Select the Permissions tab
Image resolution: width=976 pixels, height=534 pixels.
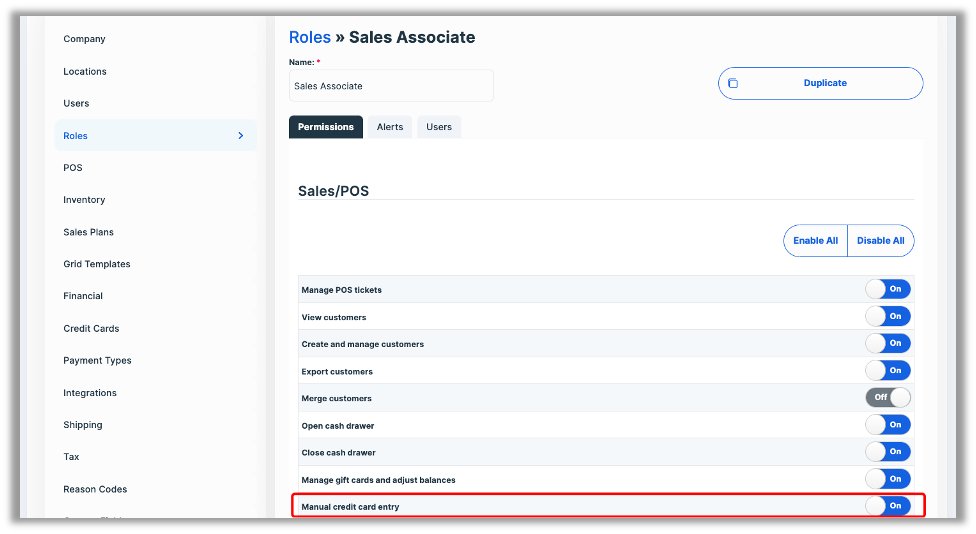coord(326,127)
